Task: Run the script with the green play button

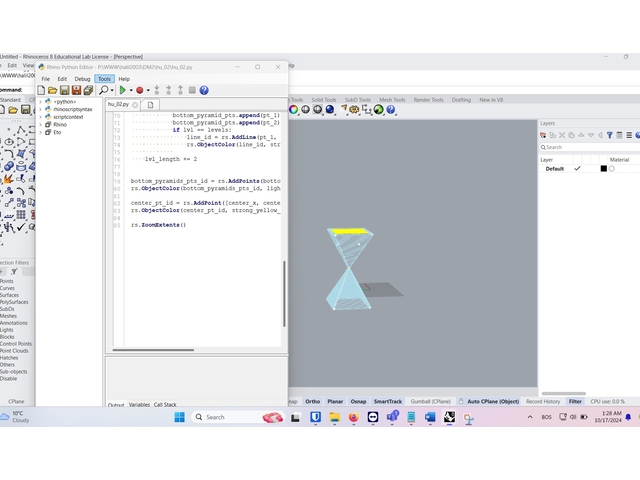Action: [x=124, y=90]
